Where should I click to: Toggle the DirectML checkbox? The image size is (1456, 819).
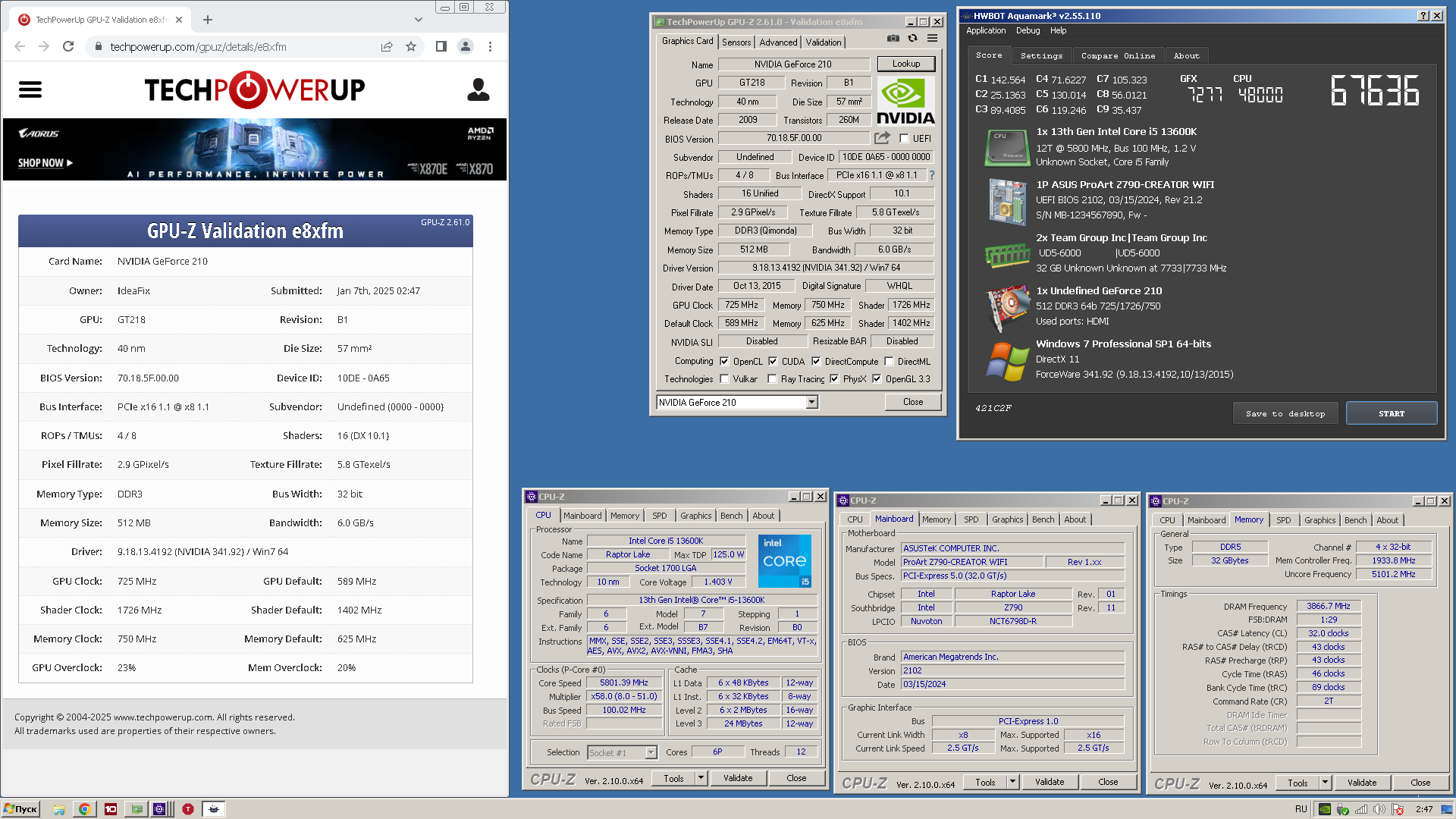pos(889,362)
